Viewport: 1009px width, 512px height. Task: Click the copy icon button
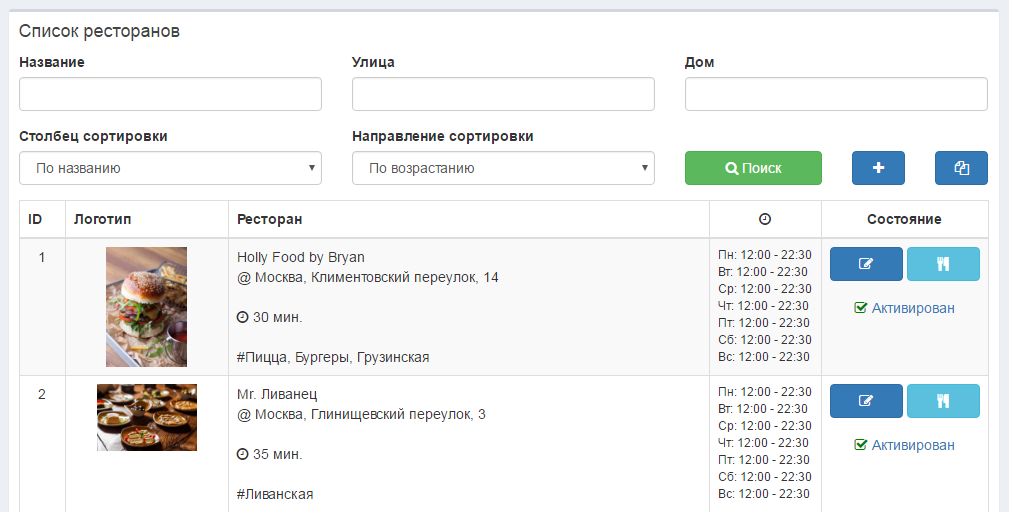(x=961, y=168)
